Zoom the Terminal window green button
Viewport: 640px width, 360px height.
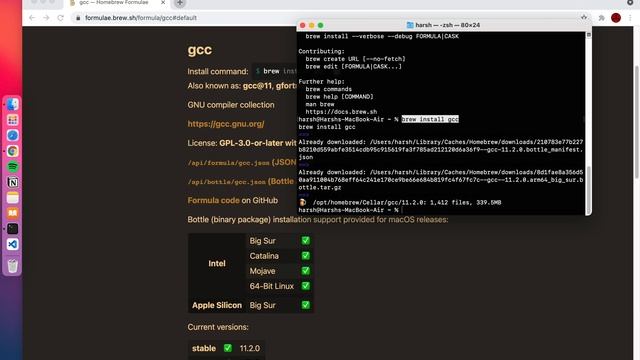click(x=320, y=25)
